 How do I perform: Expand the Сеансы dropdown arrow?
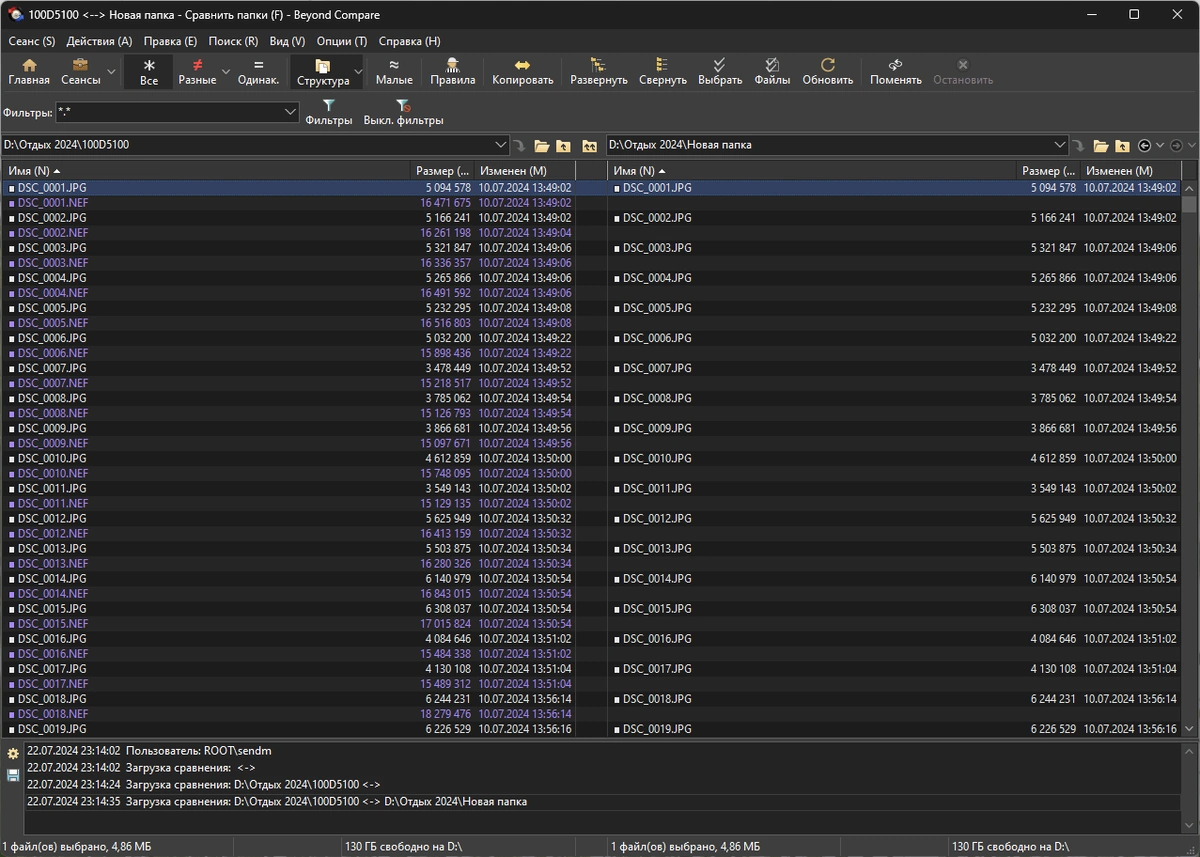[x=111, y=72]
